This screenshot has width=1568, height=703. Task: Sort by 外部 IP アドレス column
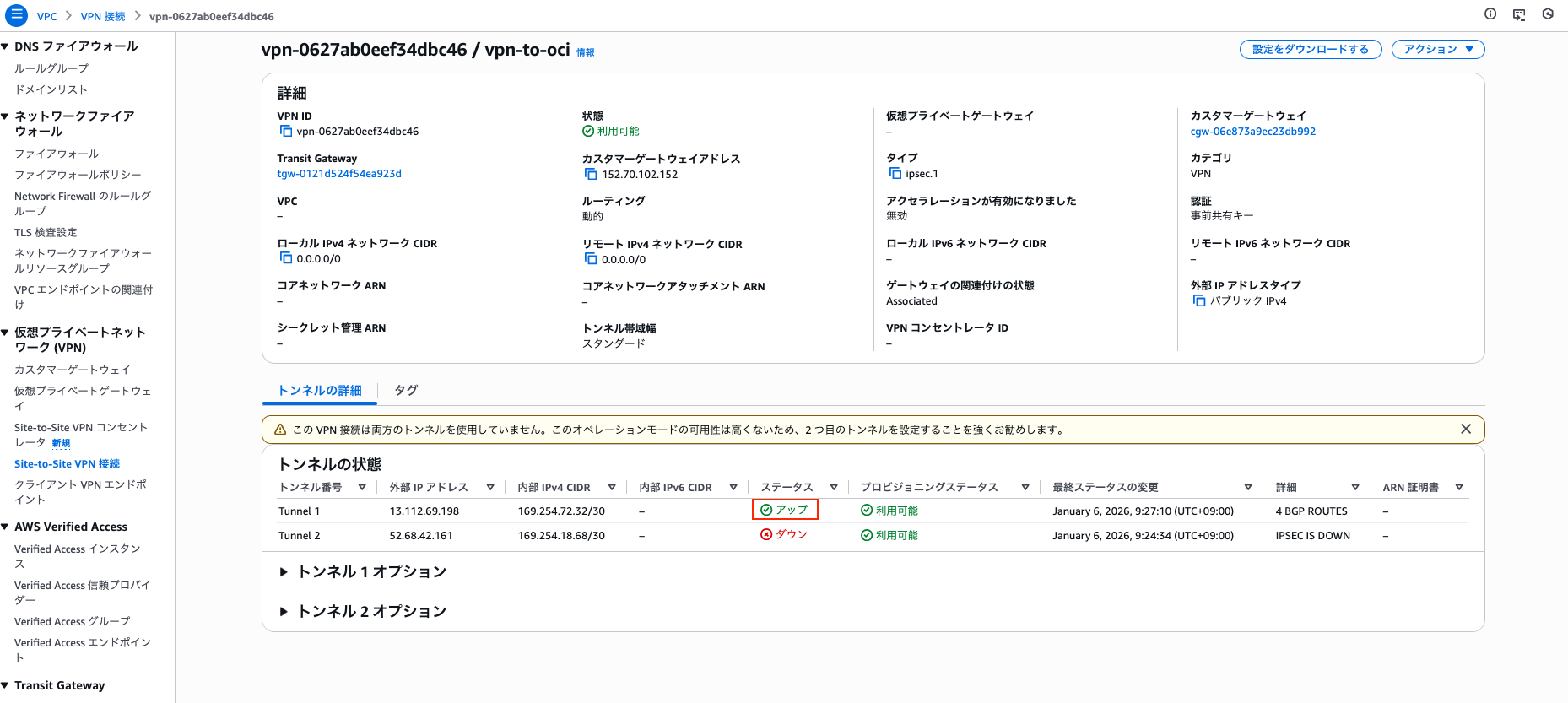coord(490,487)
